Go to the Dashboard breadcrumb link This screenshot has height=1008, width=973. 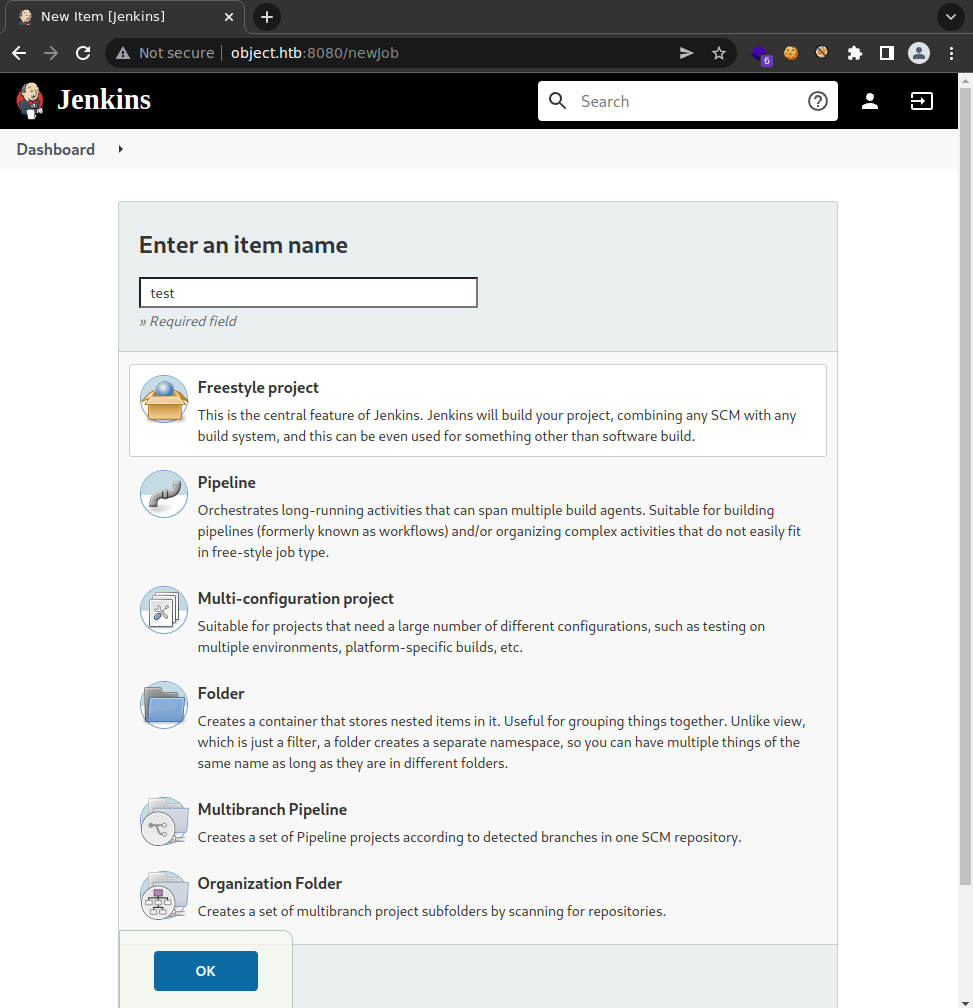coord(56,149)
